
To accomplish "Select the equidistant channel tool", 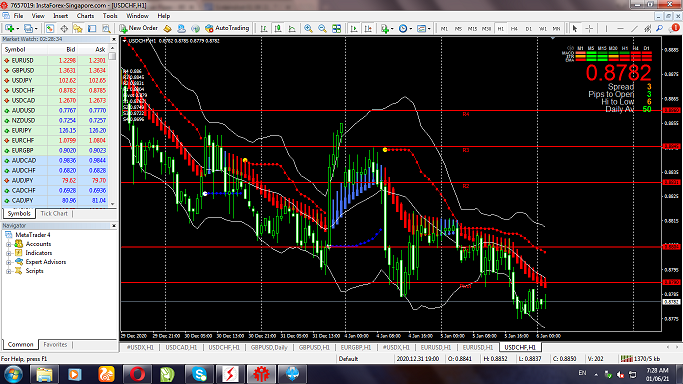I will [648, 28].
